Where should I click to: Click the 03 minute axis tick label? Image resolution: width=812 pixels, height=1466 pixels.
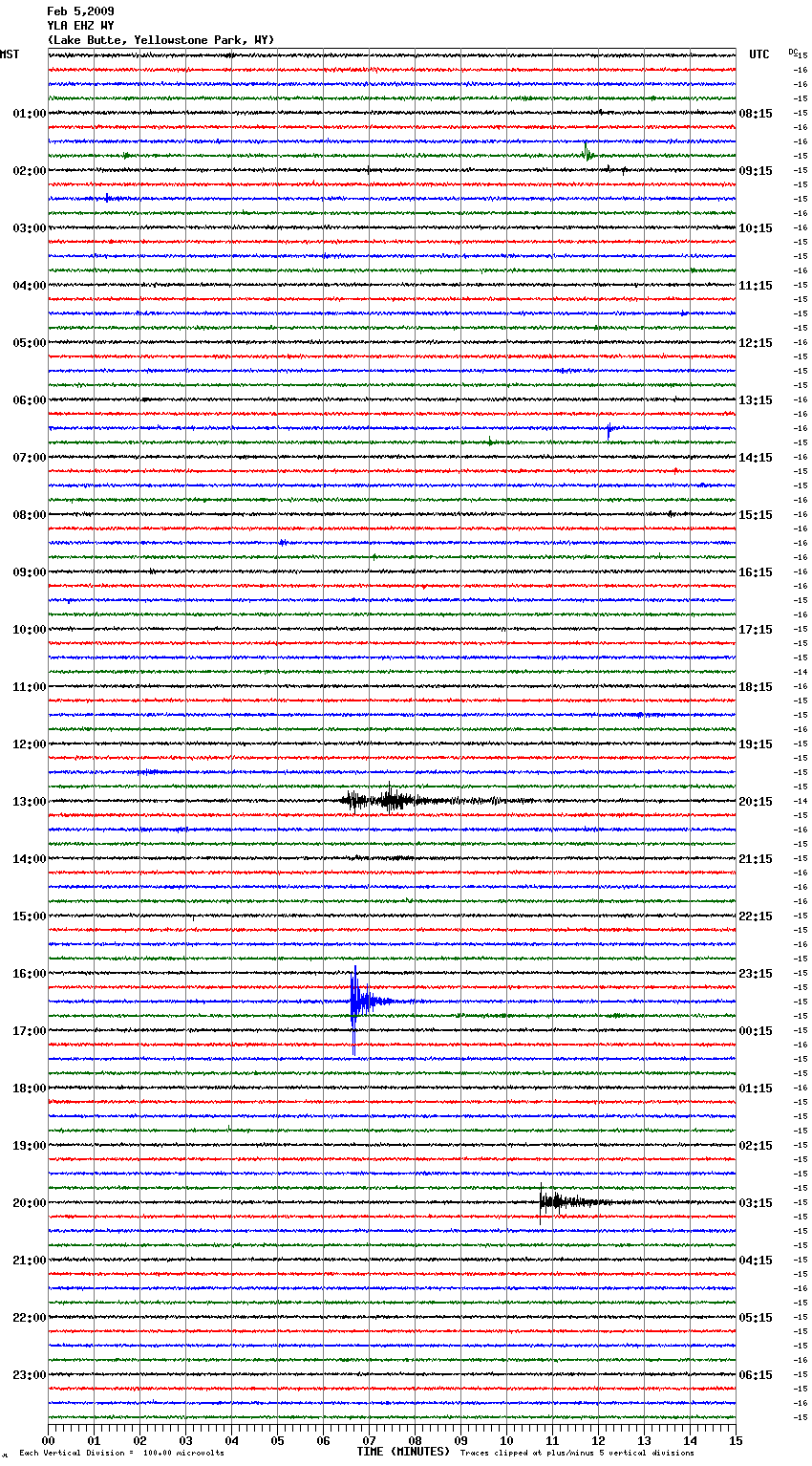(x=185, y=1440)
